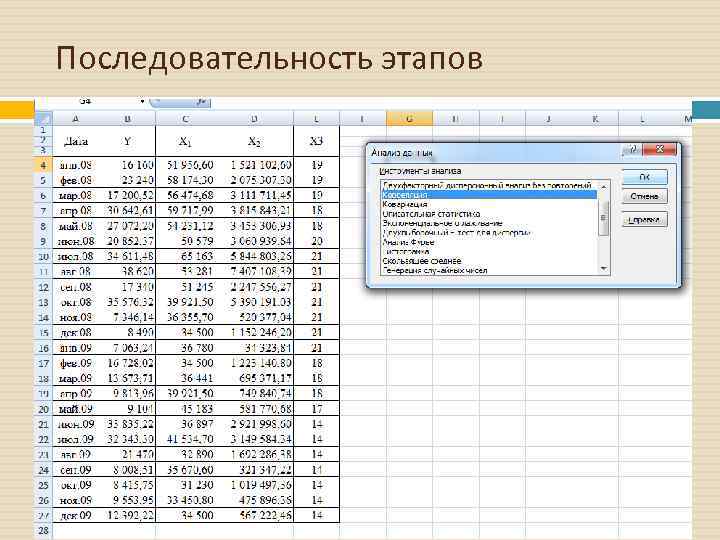Click the cell containing 38 620
720x540 pixels.
(127, 271)
